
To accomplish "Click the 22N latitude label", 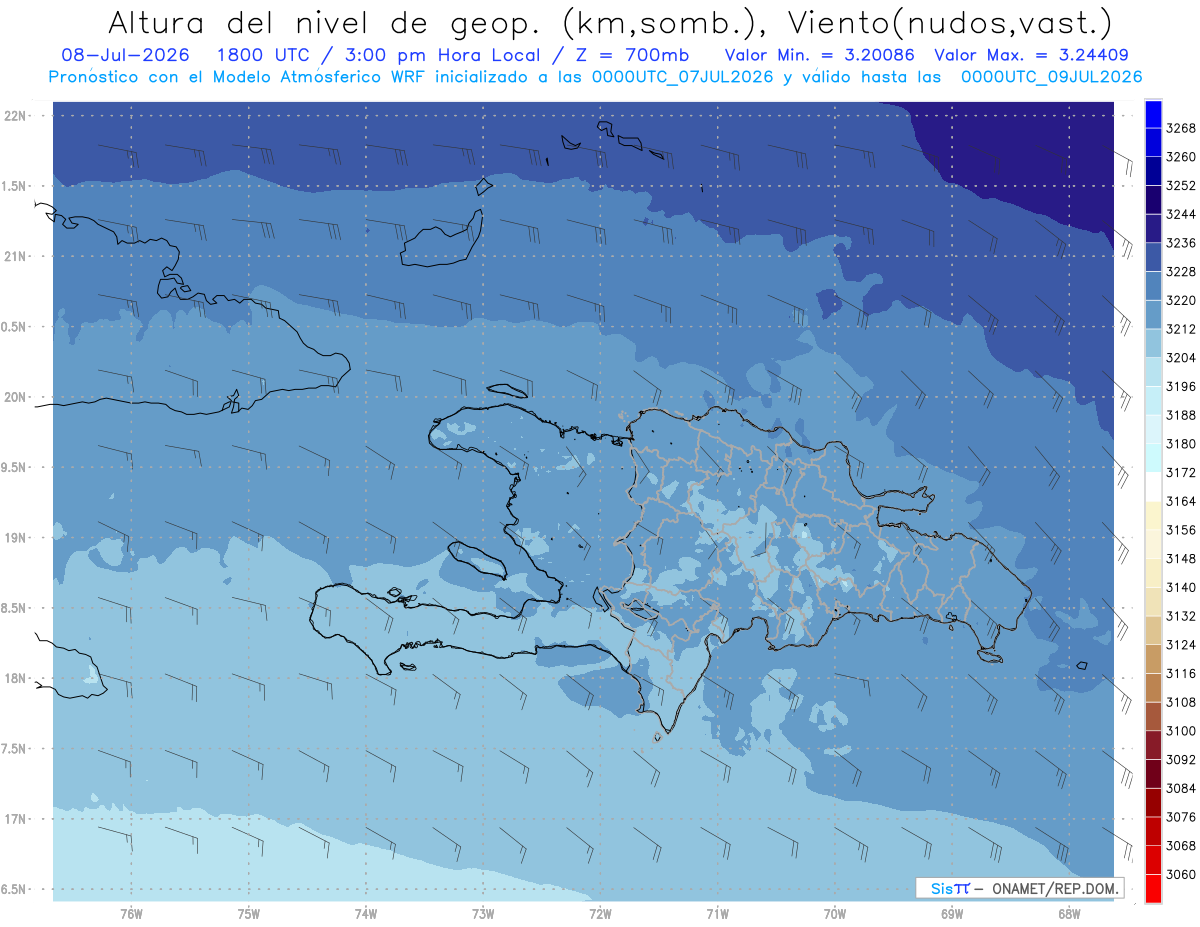I will pos(17,116).
